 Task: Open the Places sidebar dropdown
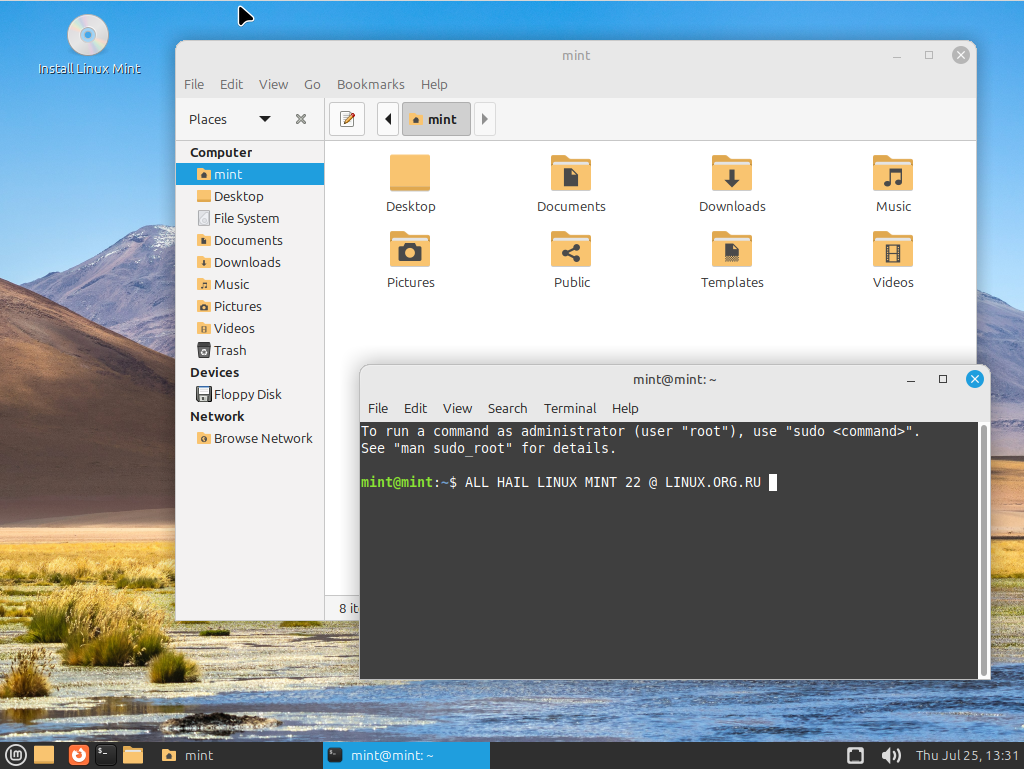point(264,119)
